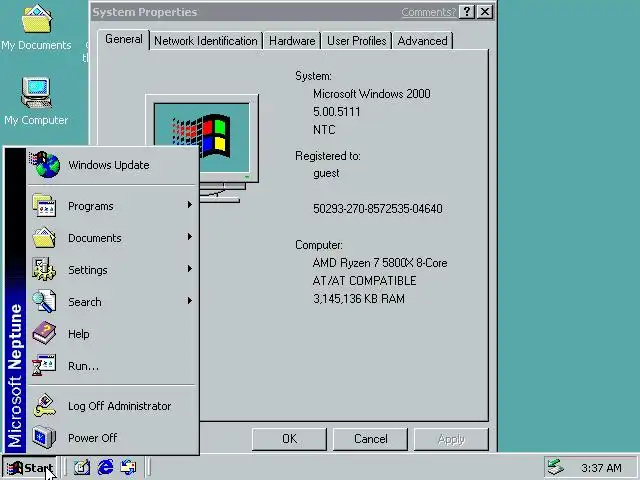Select Log Off Administrator
640x480 pixels.
[x=112, y=406]
